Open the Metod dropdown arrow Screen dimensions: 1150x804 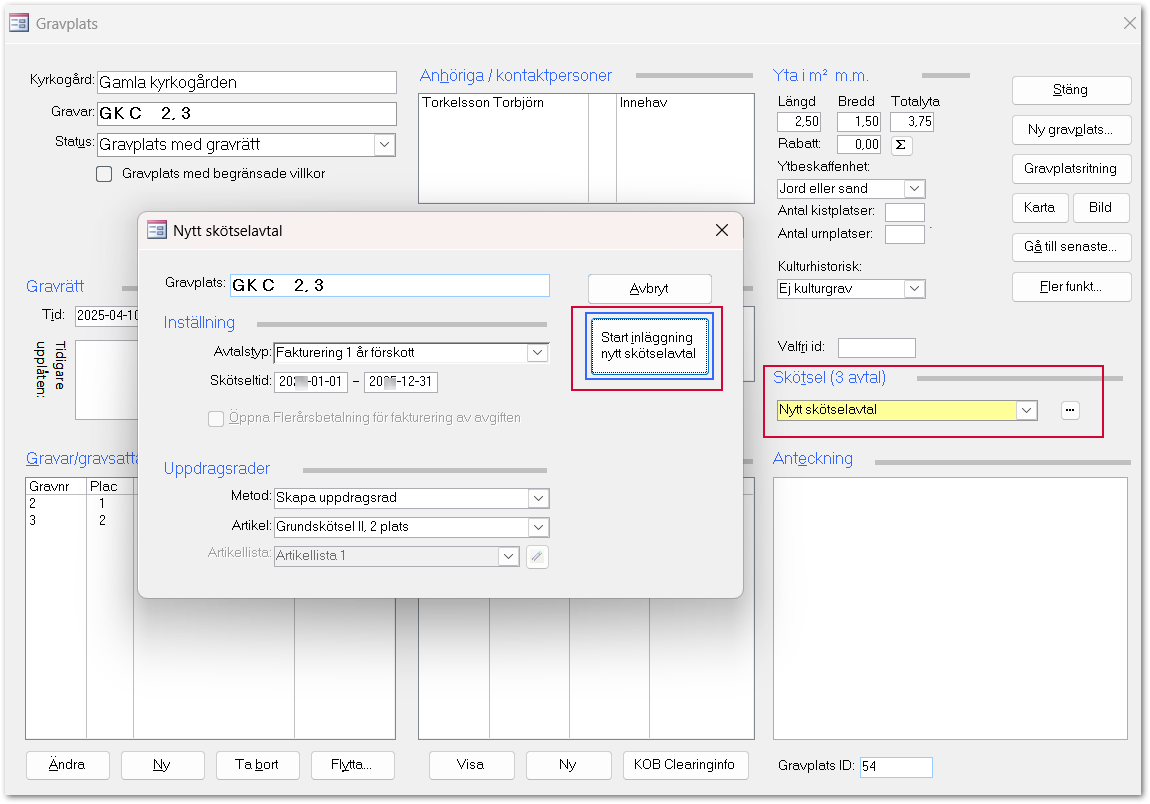[x=538, y=498]
